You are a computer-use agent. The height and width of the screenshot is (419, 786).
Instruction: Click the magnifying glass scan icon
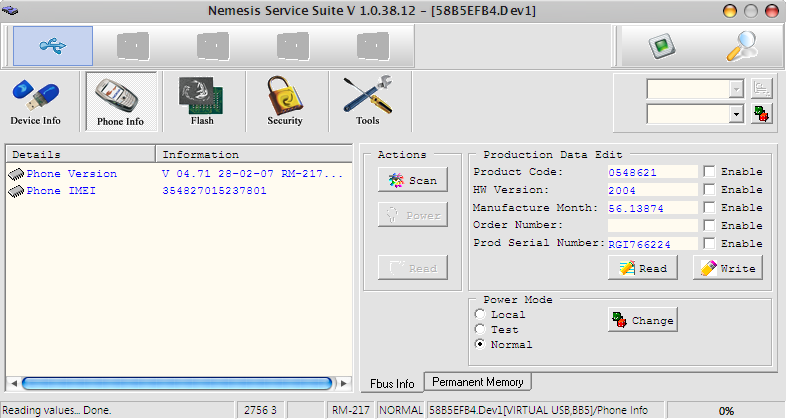742,46
